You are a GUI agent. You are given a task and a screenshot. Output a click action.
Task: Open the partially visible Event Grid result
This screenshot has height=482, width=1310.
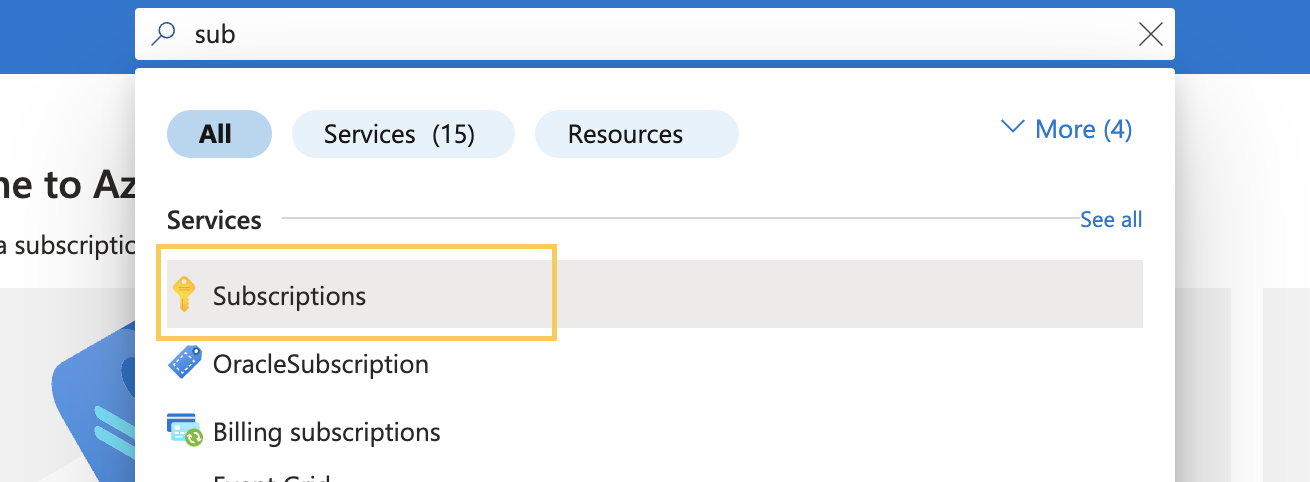click(x=272, y=478)
